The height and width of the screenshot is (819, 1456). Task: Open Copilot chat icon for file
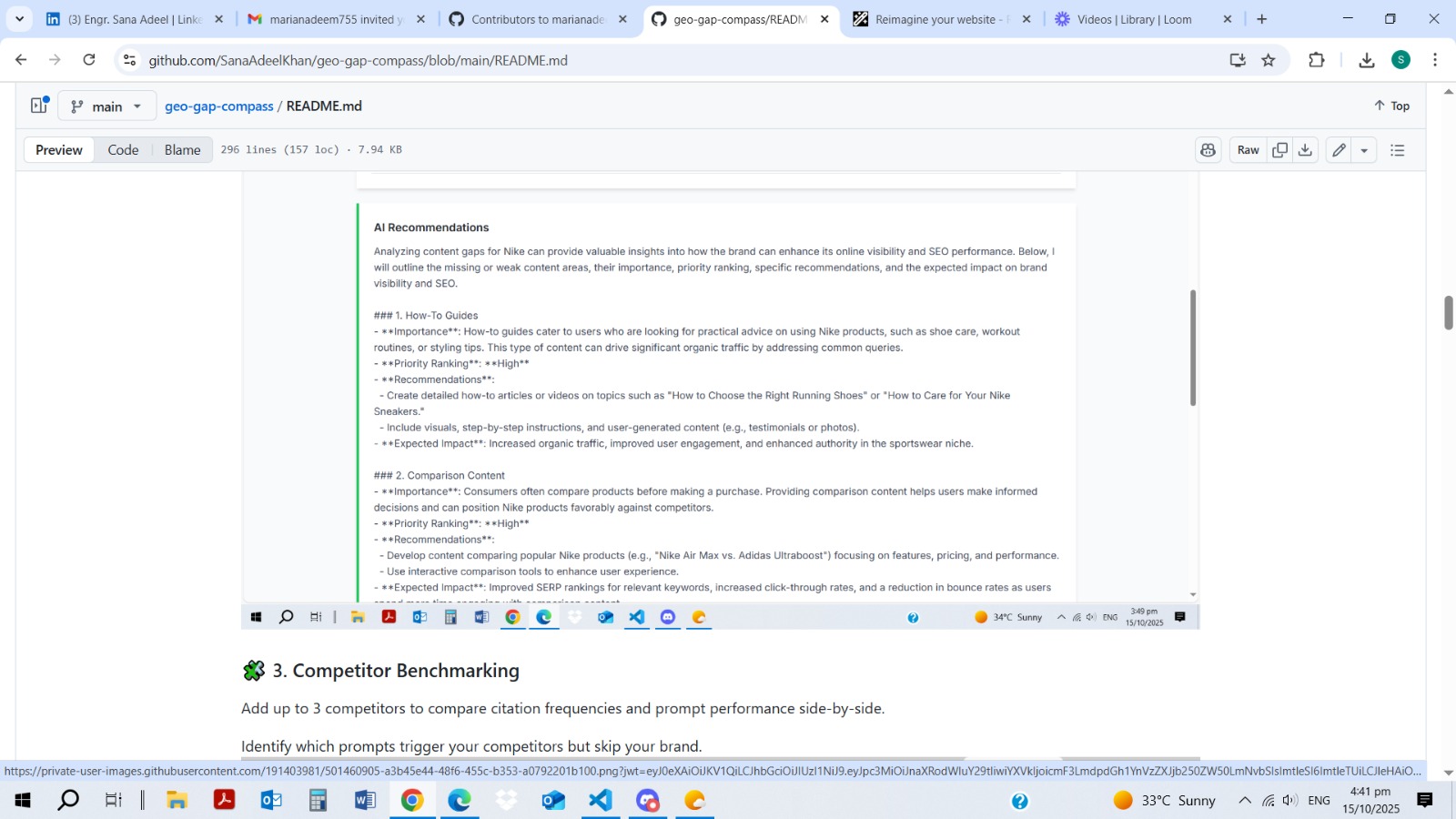click(x=1208, y=150)
